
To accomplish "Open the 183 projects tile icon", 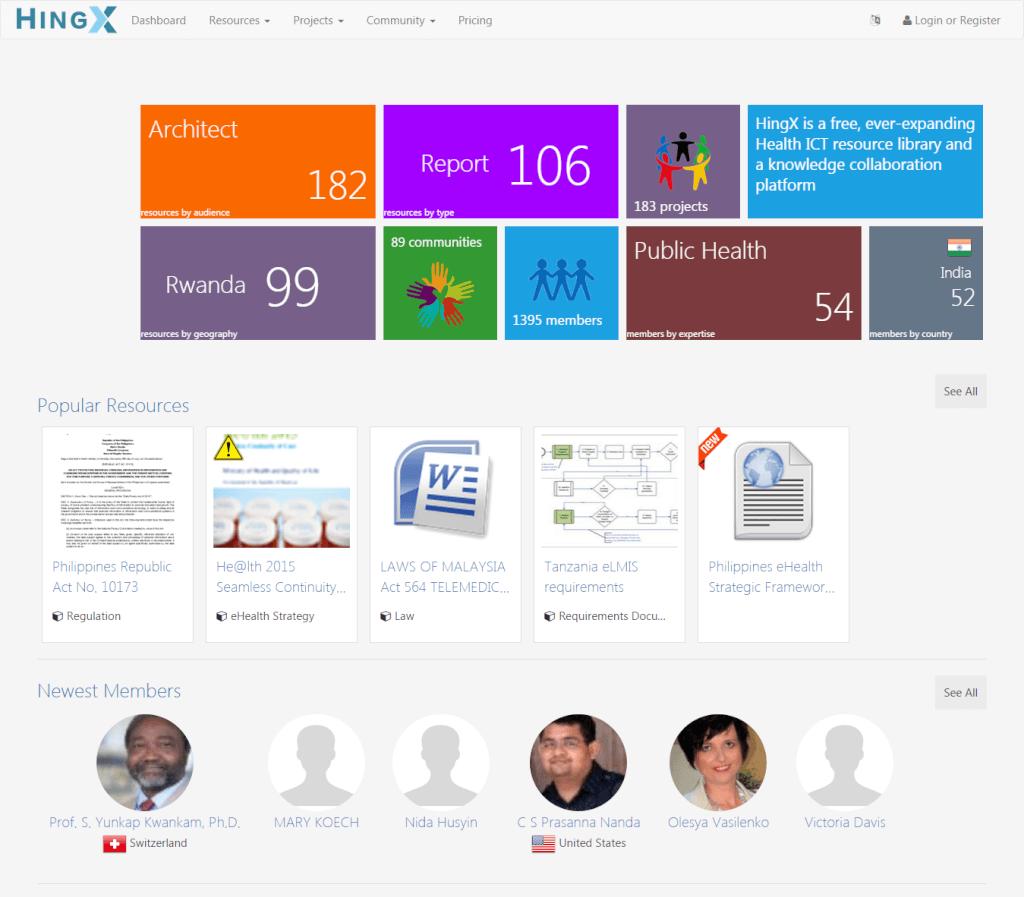I will (683, 161).
